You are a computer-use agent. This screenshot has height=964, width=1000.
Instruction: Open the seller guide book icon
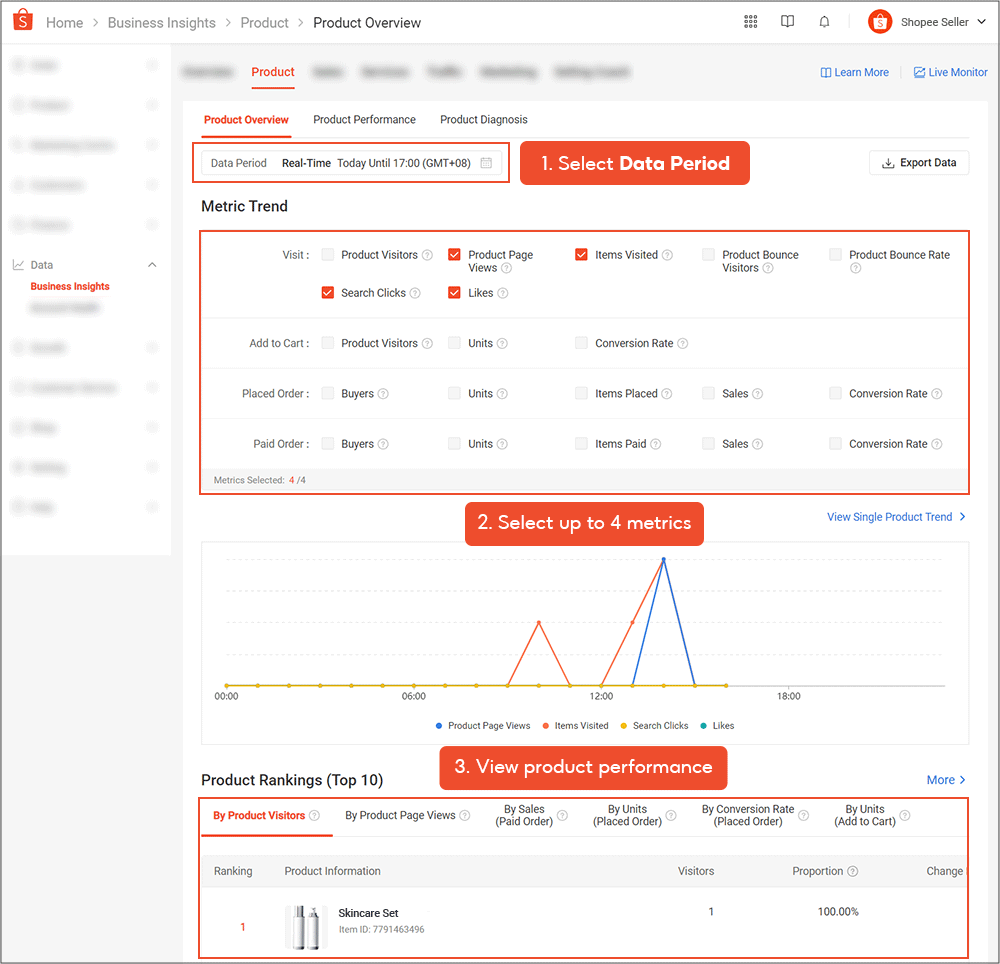[787, 21]
